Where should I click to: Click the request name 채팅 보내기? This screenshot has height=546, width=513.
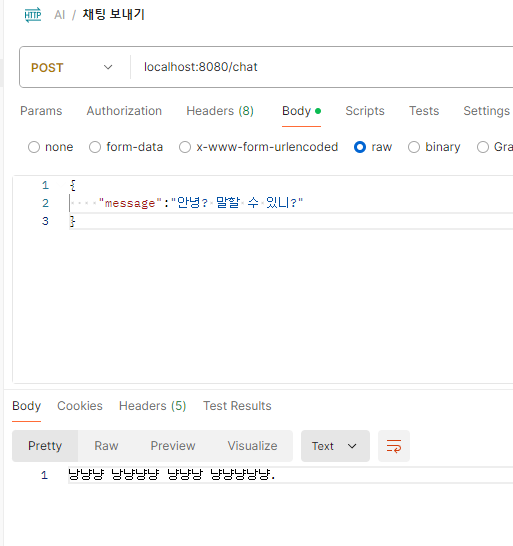[x=114, y=15]
